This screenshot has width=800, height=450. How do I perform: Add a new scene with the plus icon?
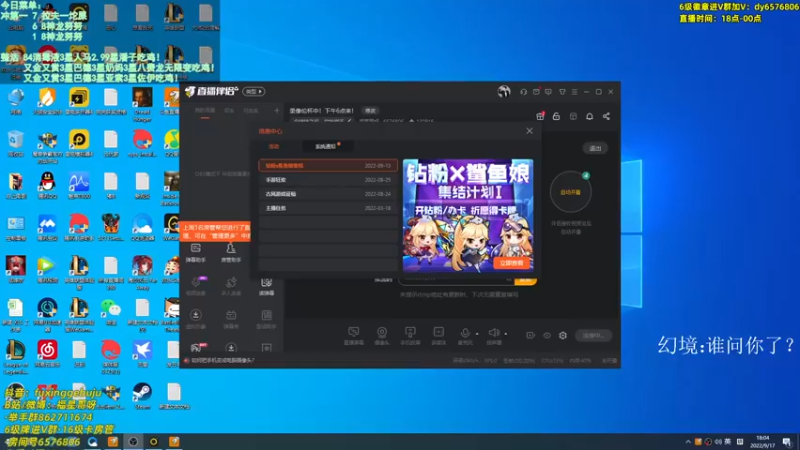point(277,110)
